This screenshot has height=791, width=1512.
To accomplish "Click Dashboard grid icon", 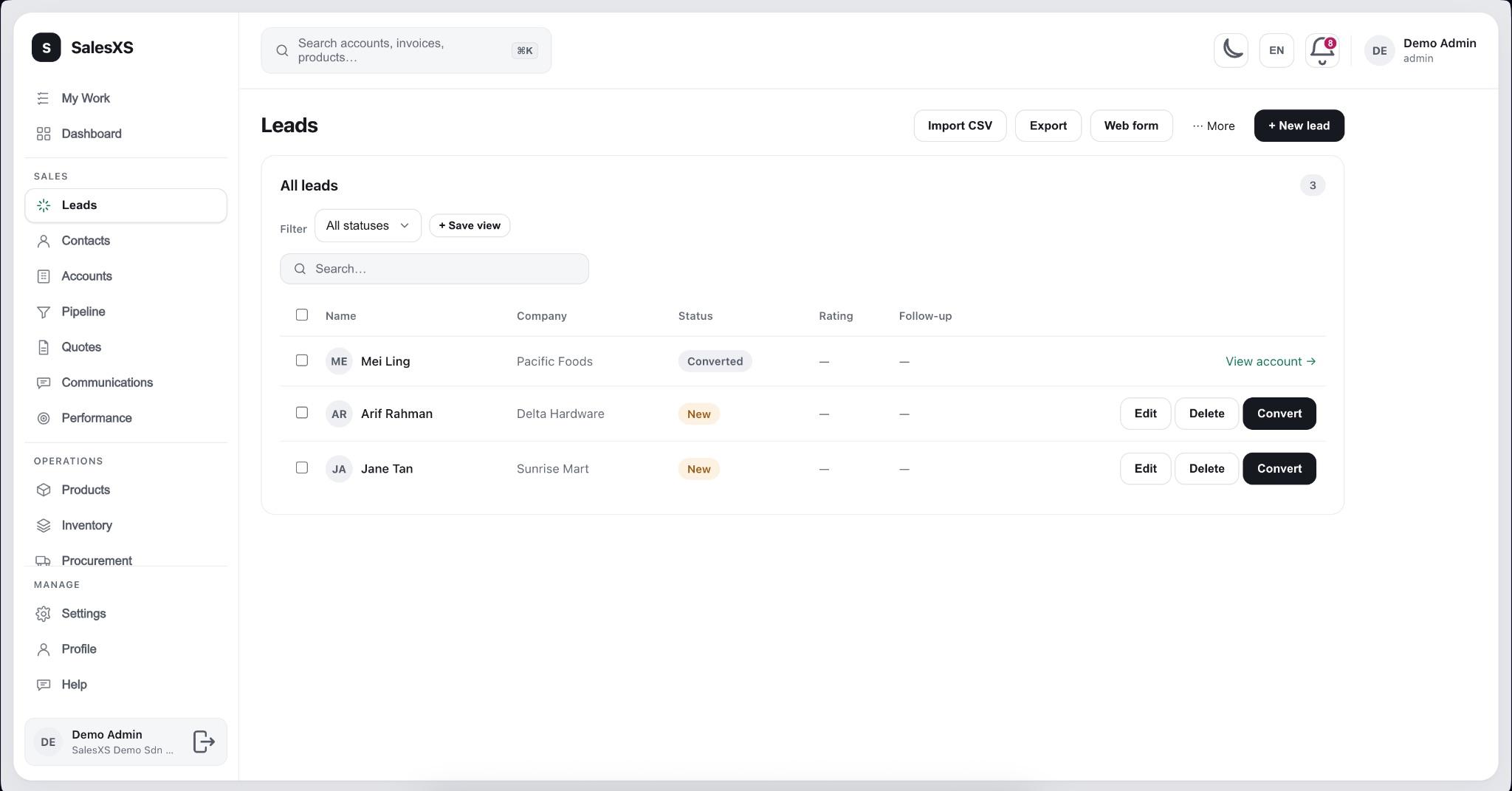I will coord(44,134).
